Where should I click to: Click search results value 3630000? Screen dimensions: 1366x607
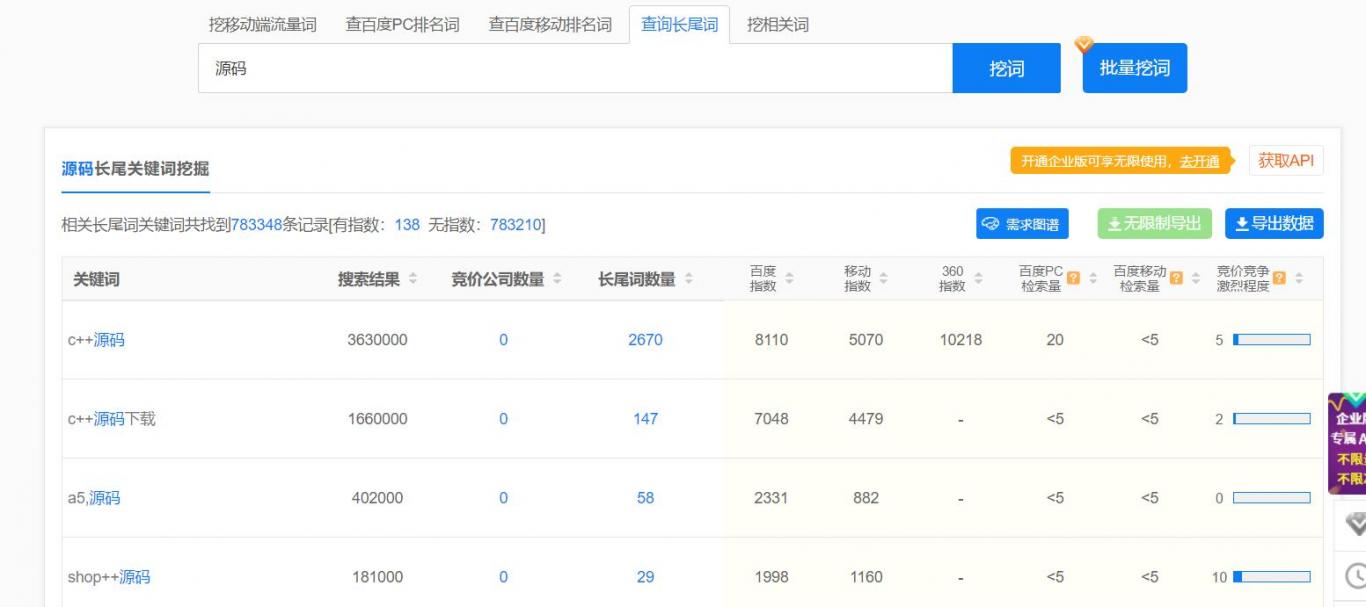(x=377, y=340)
